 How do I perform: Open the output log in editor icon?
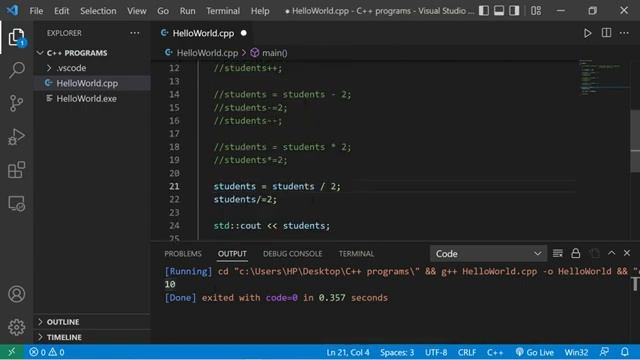(594, 253)
